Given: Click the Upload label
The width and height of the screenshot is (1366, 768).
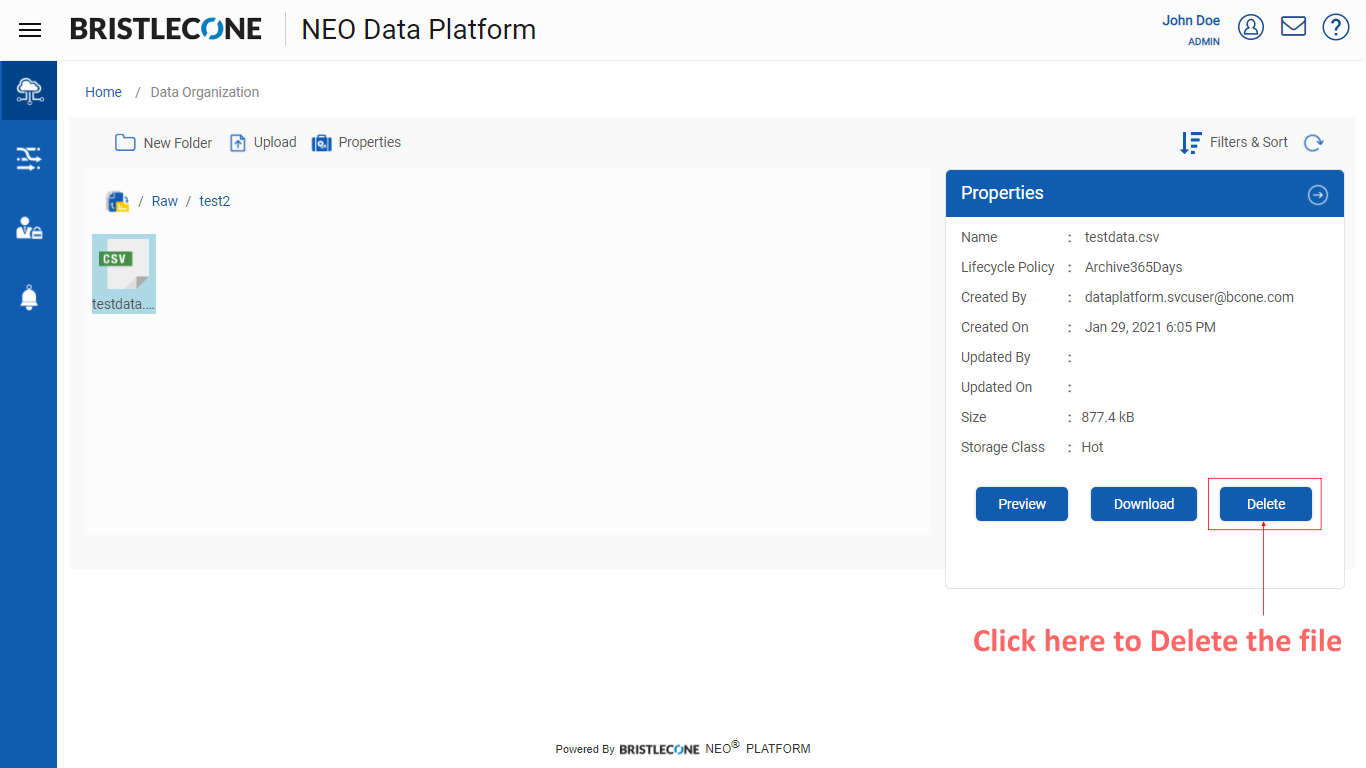Looking at the screenshot, I should pos(275,142).
